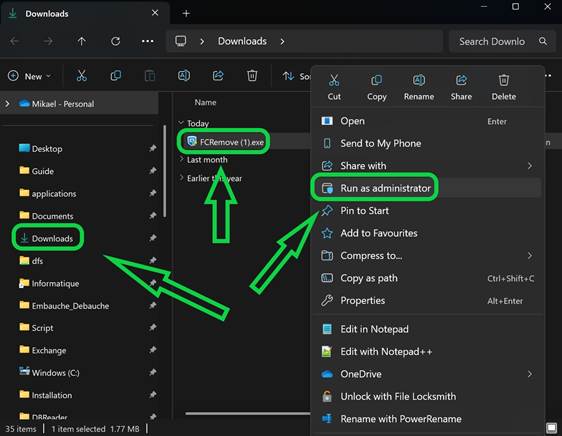Expand Mikael - Personal OneDrive node
The image size is (562, 436).
click(x=7, y=104)
